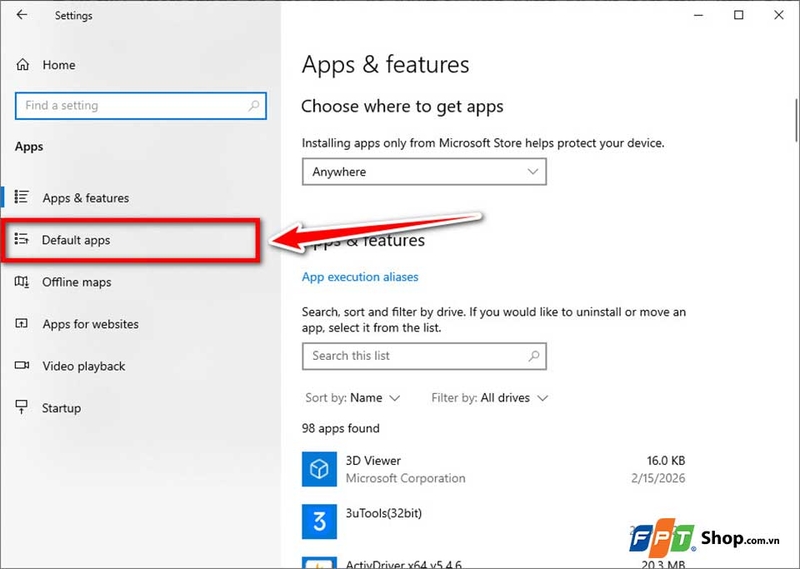
Task: Click the magnifier in Search this list
Action: pos(534,356)
